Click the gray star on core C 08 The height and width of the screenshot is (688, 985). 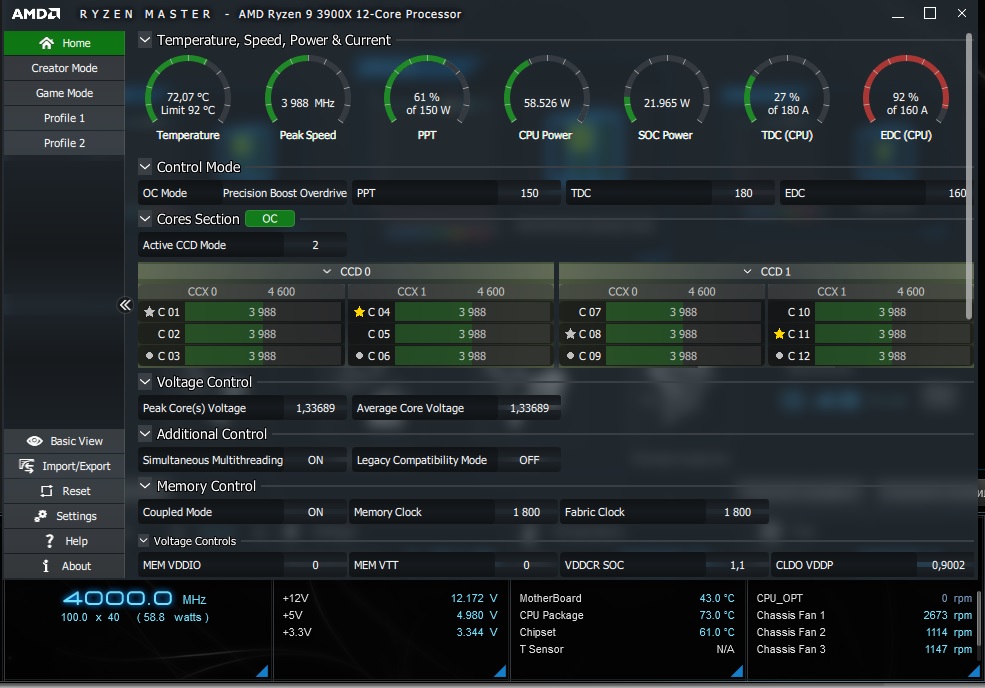click(x=570, y=334)
